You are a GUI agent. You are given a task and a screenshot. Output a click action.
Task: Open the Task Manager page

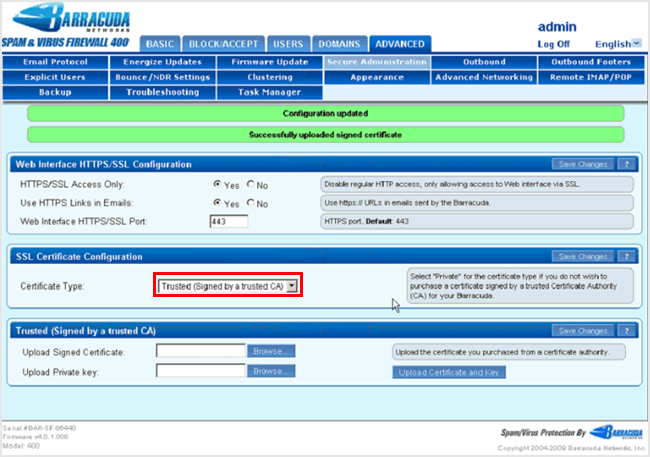[269, 92]
